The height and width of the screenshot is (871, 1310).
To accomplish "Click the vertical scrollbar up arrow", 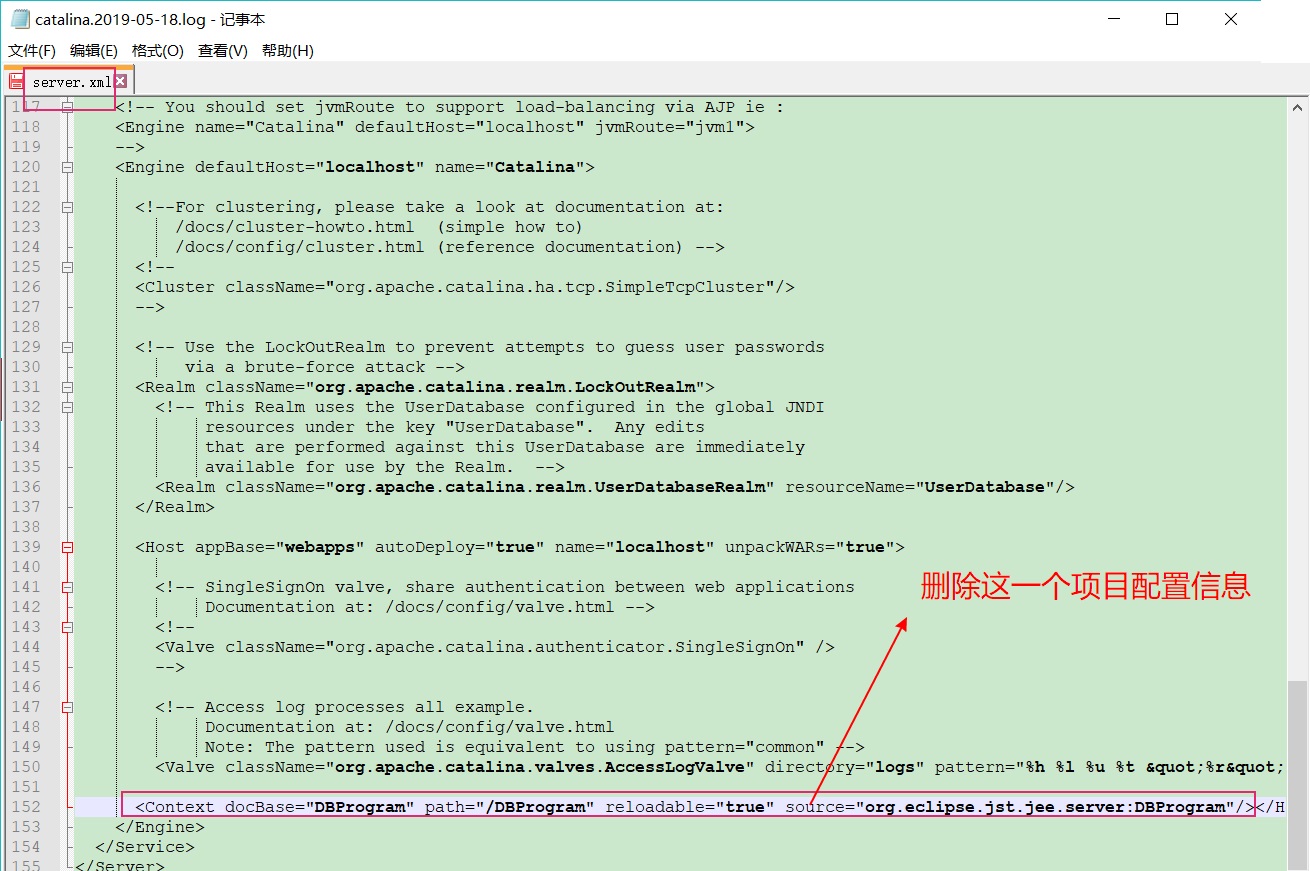I will coord(1297,107).
